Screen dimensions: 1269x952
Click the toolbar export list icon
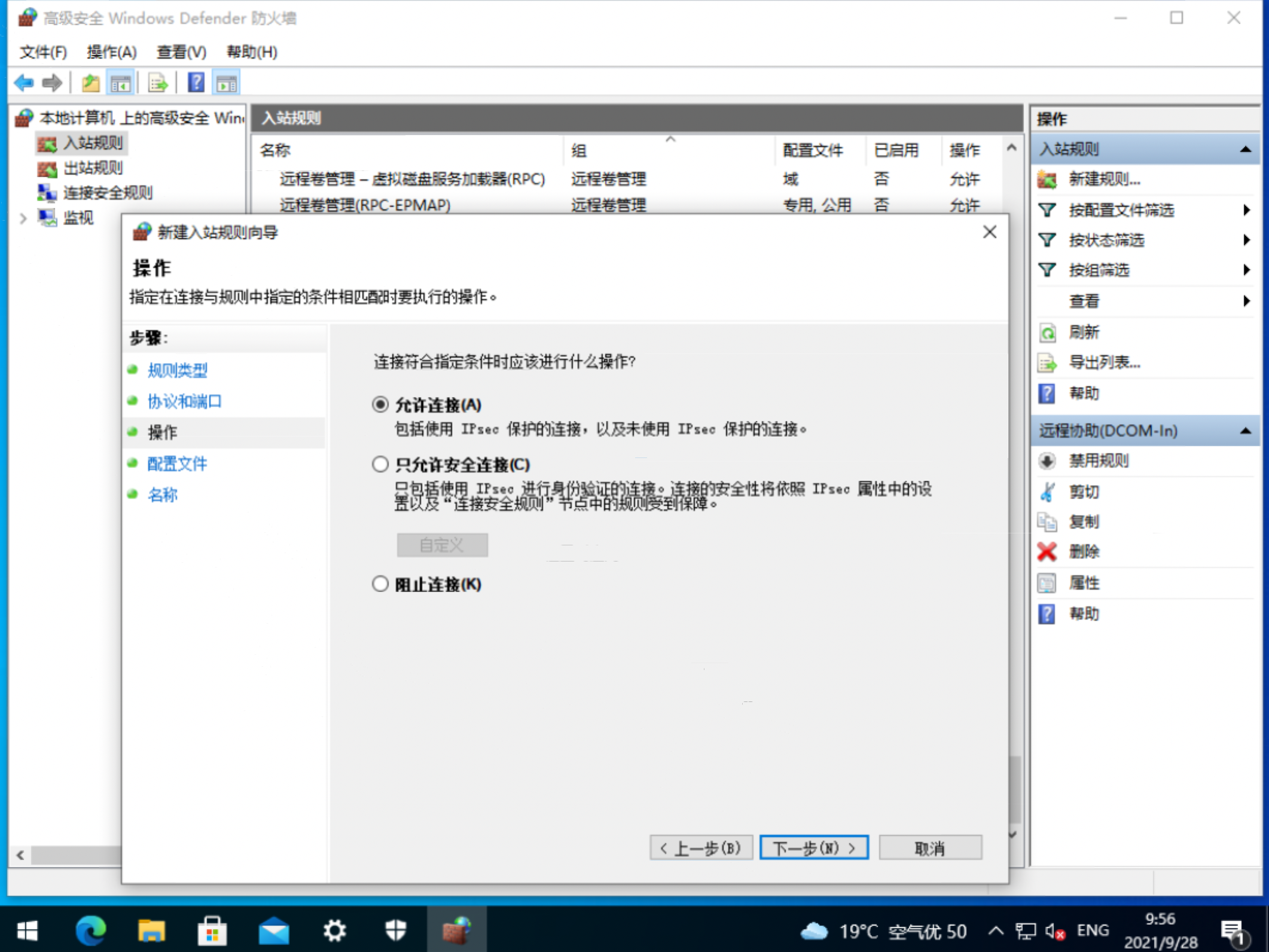(x=158, y=83)
